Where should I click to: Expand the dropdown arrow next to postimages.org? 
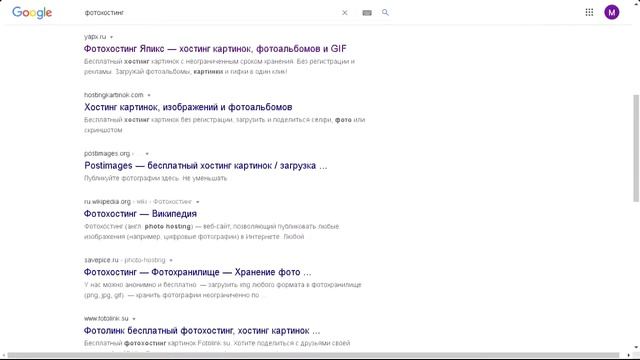click(147, 154)
